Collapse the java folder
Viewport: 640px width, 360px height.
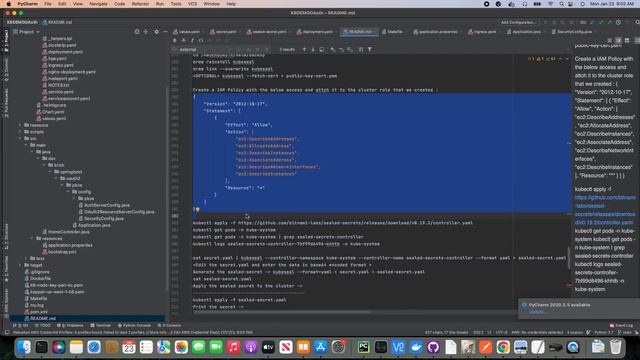pos(32,152)
